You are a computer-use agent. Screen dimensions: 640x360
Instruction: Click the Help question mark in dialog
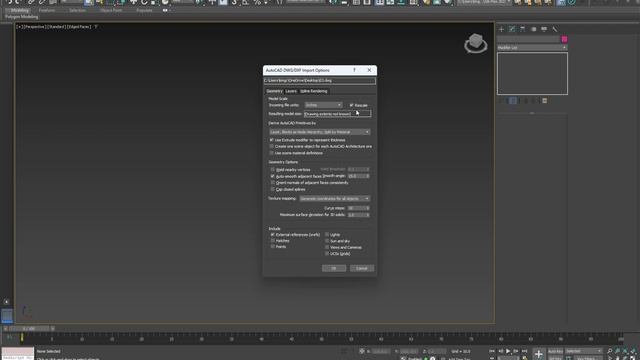pyautogui.click(x=354, y=70)
